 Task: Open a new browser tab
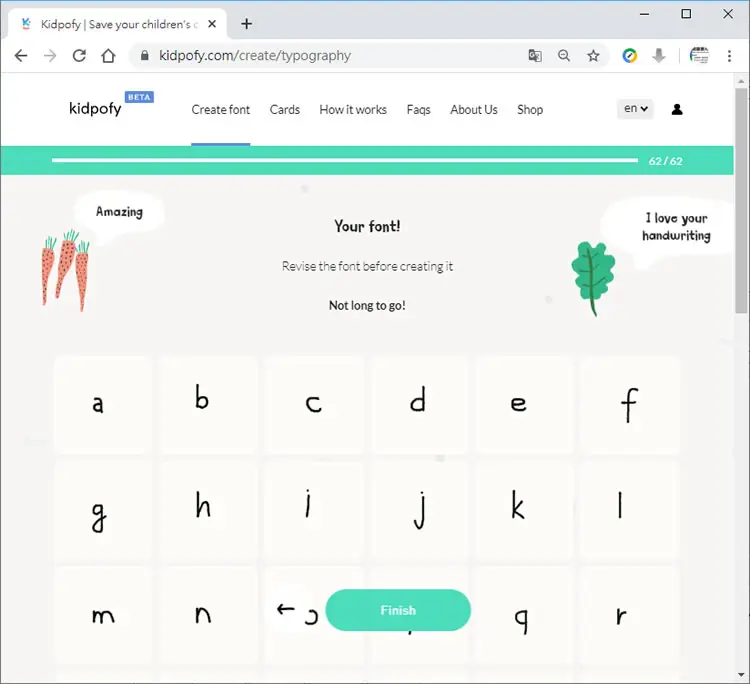246,24
